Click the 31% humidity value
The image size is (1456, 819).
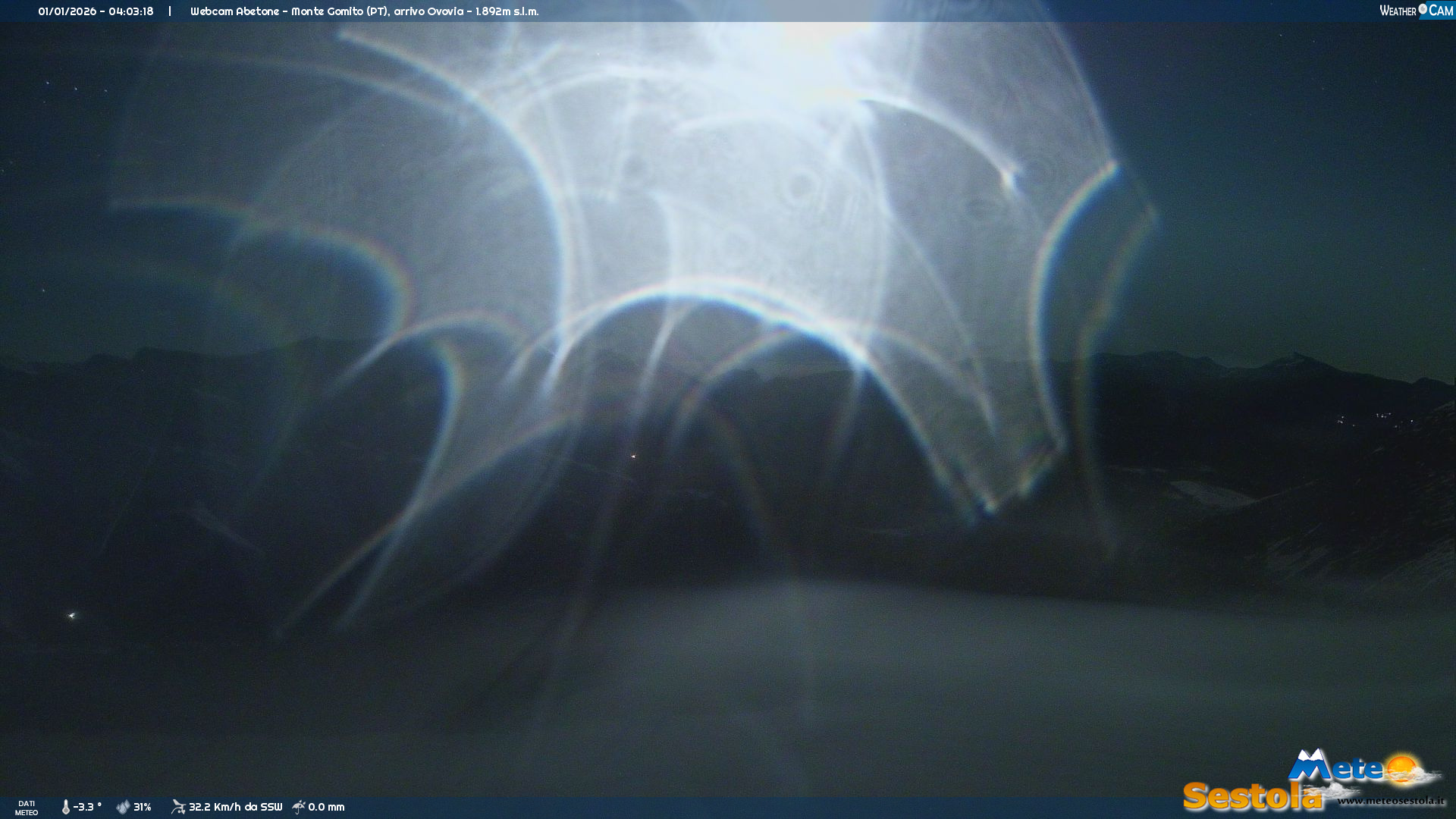pos(143,807)
